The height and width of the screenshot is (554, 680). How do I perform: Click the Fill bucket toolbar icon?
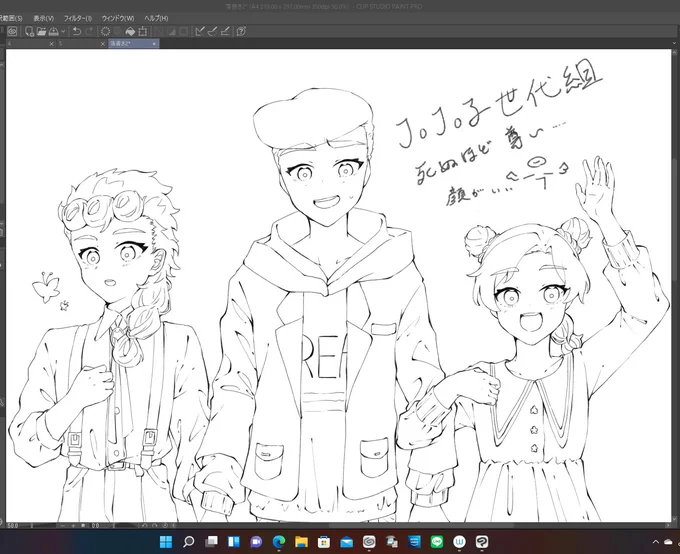[130, 31]
